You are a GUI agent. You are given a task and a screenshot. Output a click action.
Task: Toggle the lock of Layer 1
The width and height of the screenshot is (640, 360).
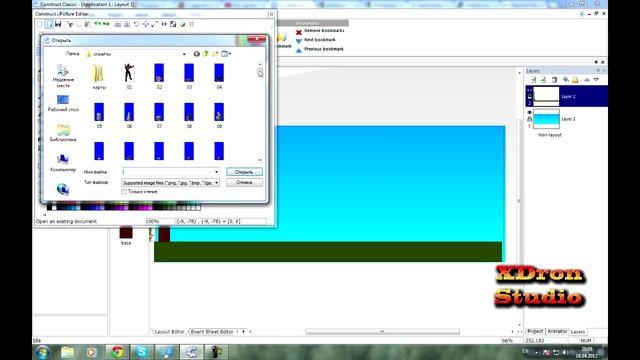(529, 119)
